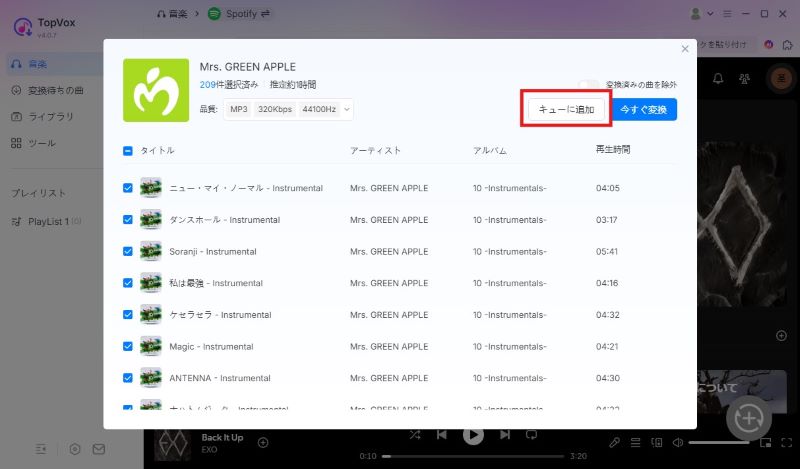Click the Back It Up song title
The image size is (800, 469).
[x=222, y=437]
